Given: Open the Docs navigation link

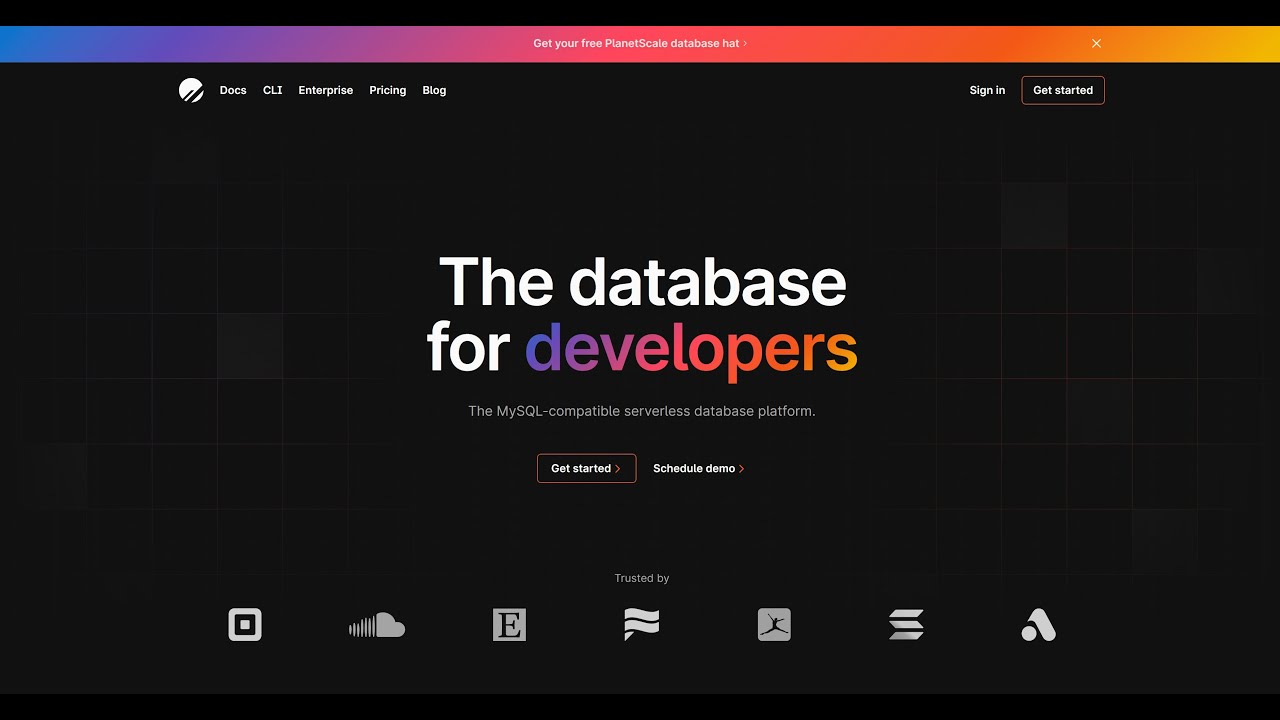Looking at the screenshot, I should click(233, 90).
